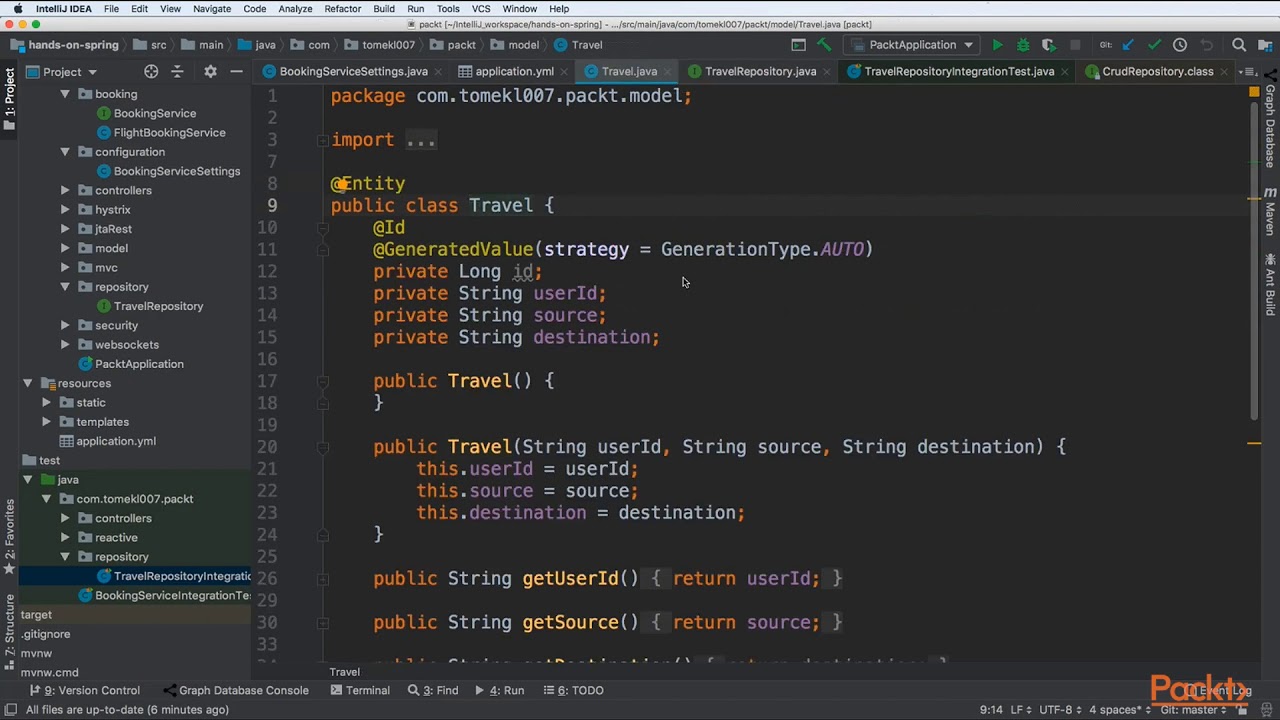
Task: Select .gitignore in project tree
Action: (45, 634)
